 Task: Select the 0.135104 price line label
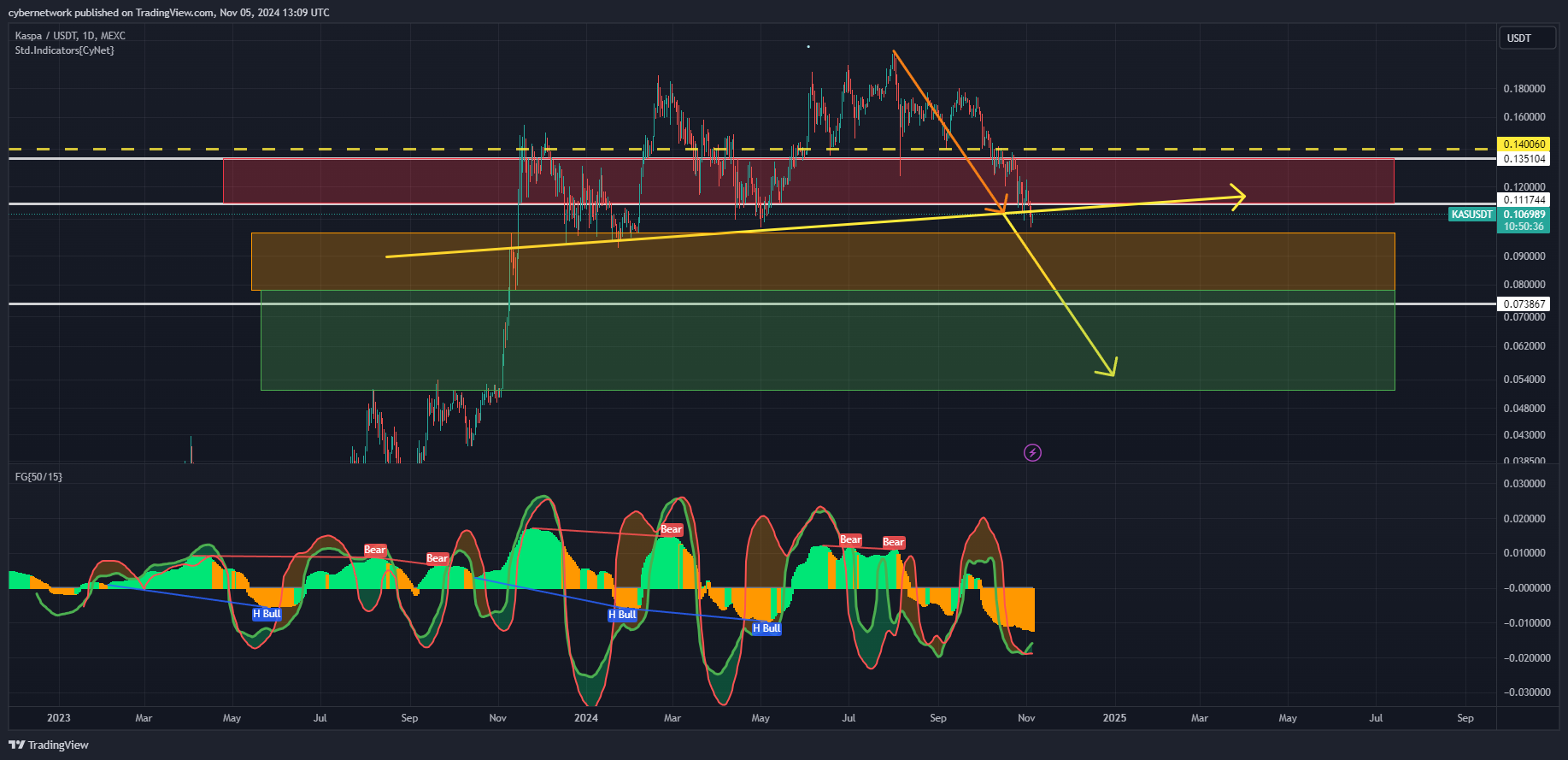(1524, 159)
